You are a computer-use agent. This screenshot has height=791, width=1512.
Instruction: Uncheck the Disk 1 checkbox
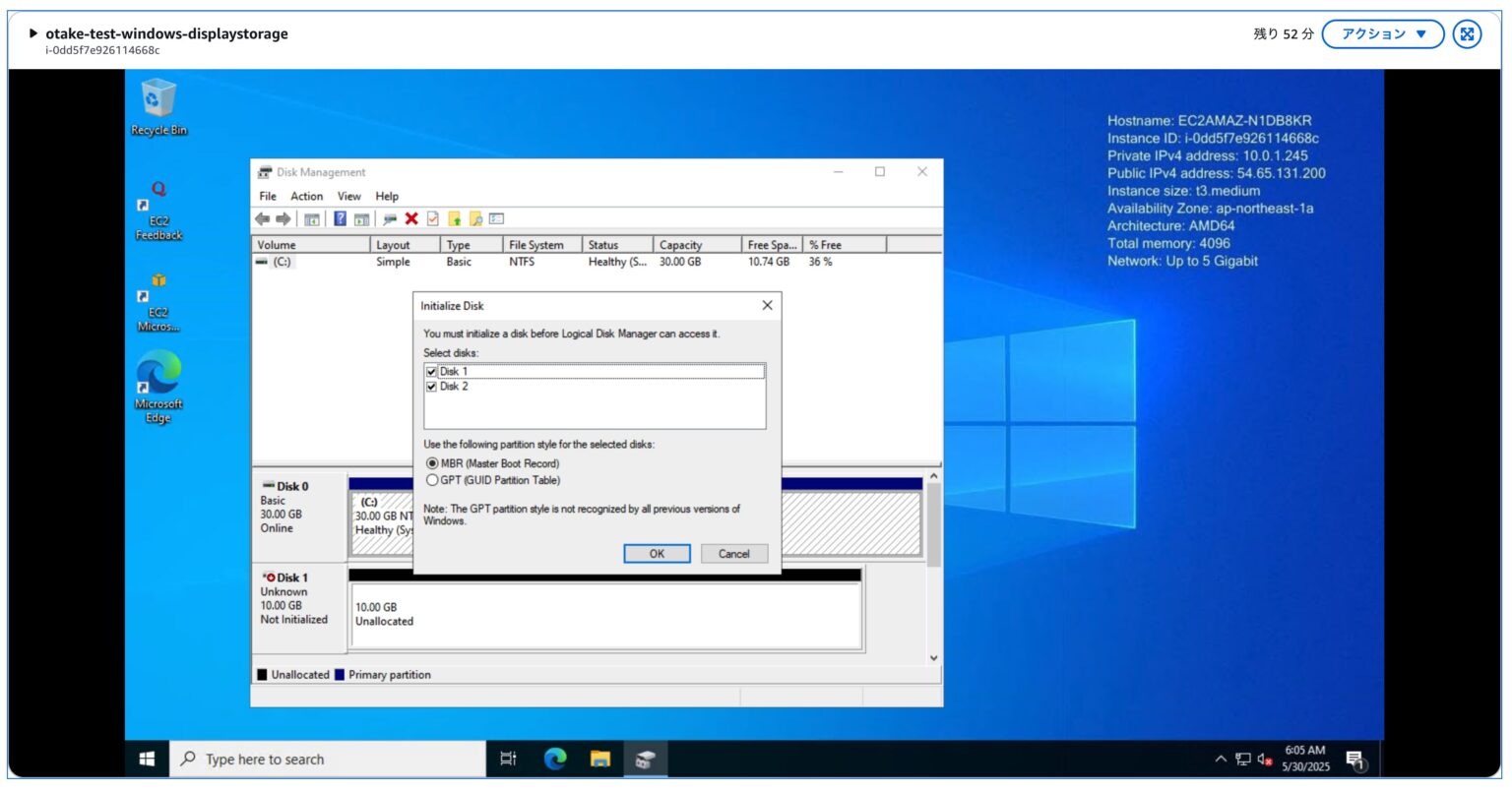tap(431, 371)
